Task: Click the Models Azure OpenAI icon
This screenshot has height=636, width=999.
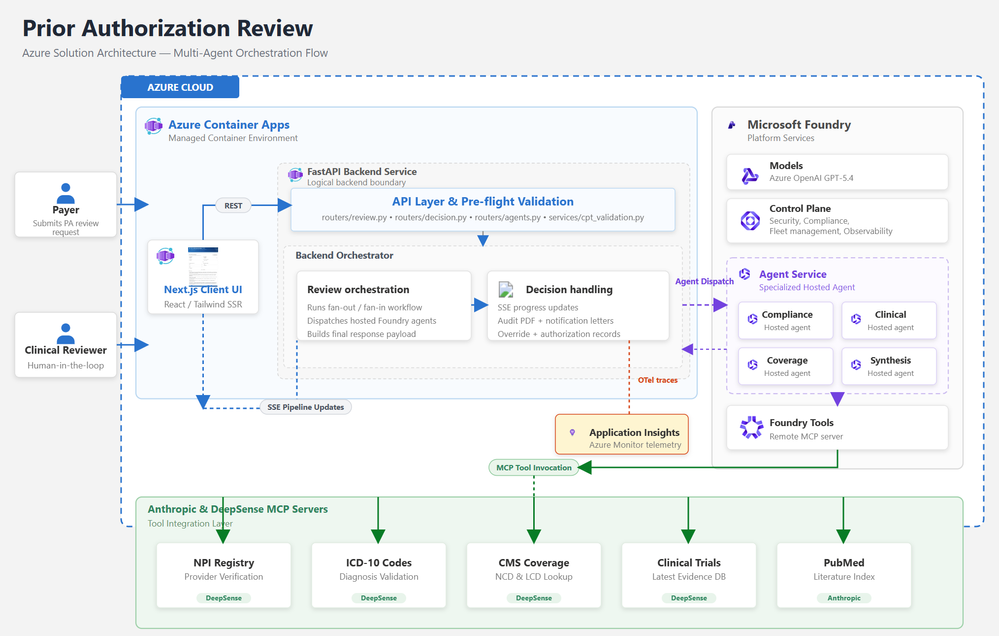Action: 750,175
